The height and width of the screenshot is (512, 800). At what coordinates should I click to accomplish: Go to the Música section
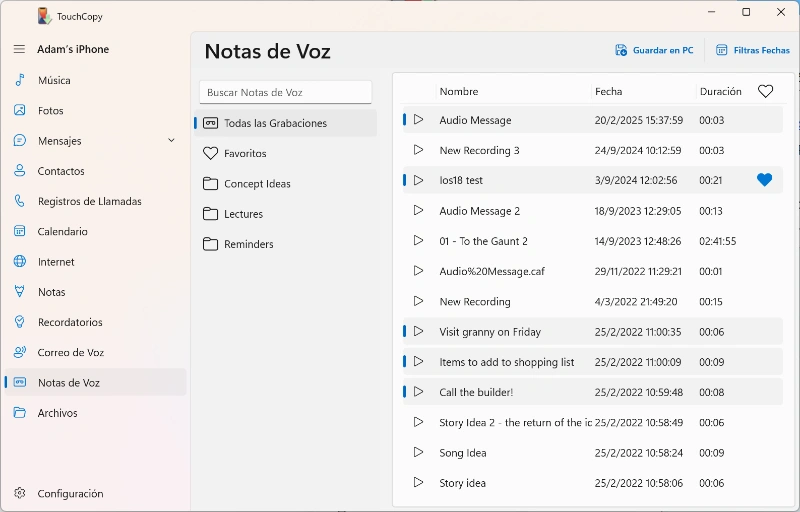pyautogui.click(x=54, y=80)
